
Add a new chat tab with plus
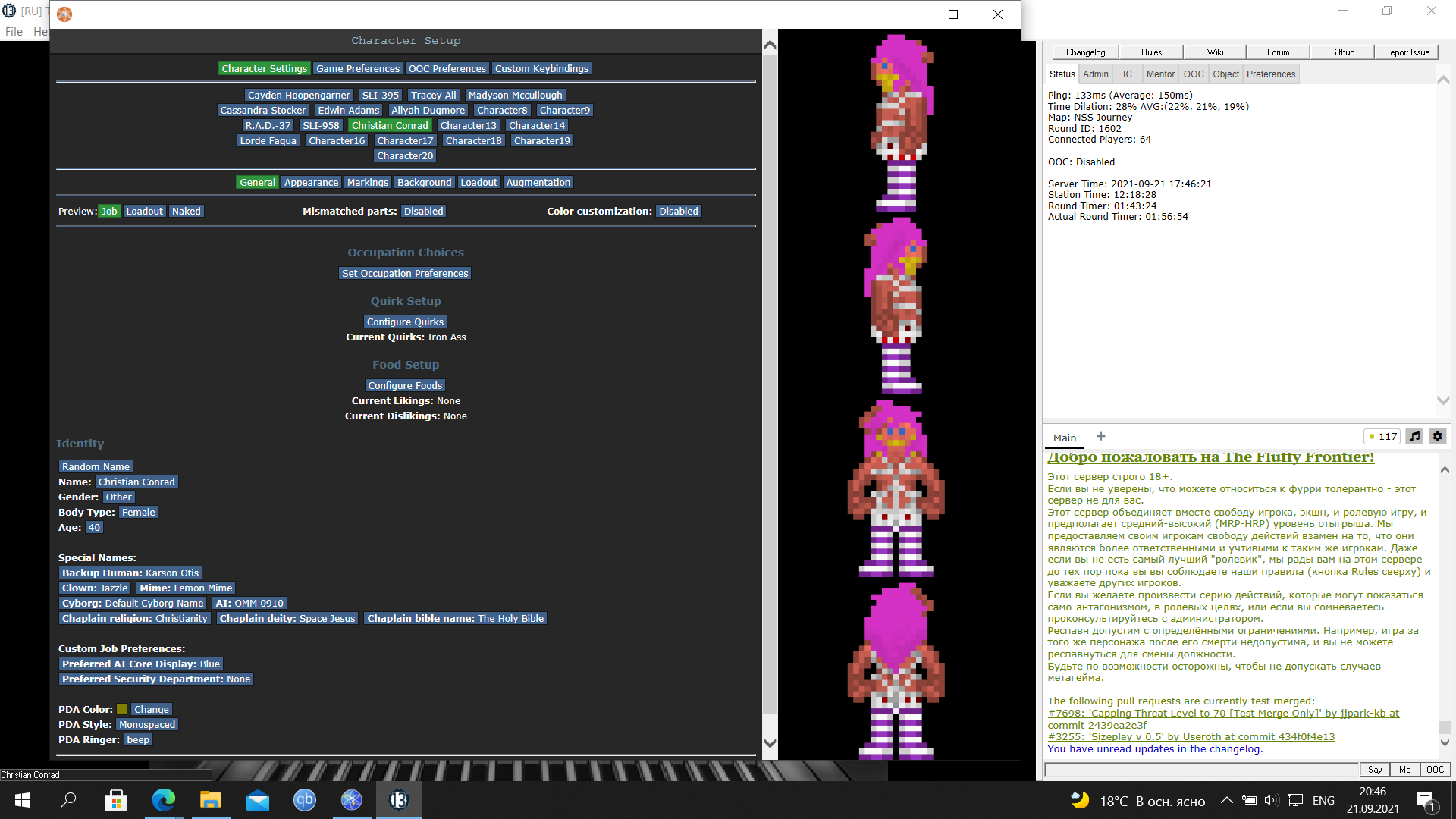(1101, 436)
